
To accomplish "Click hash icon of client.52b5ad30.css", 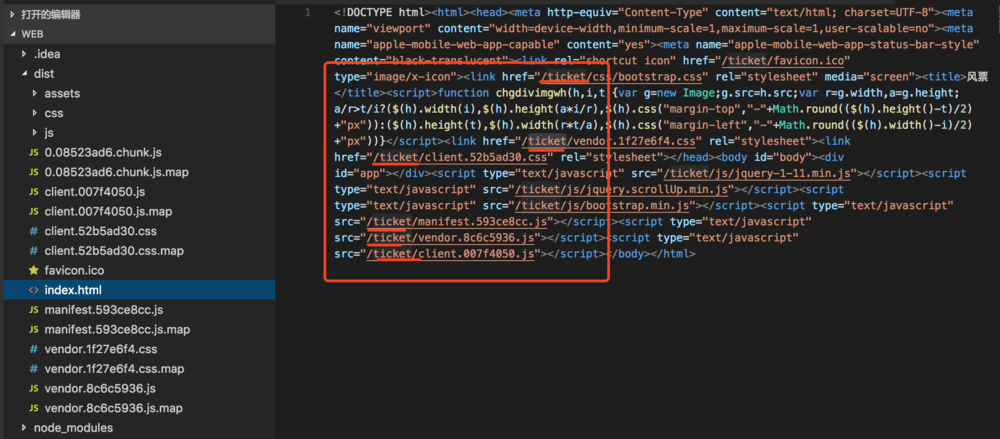I will pyautogui.click(x=34, y=231).
